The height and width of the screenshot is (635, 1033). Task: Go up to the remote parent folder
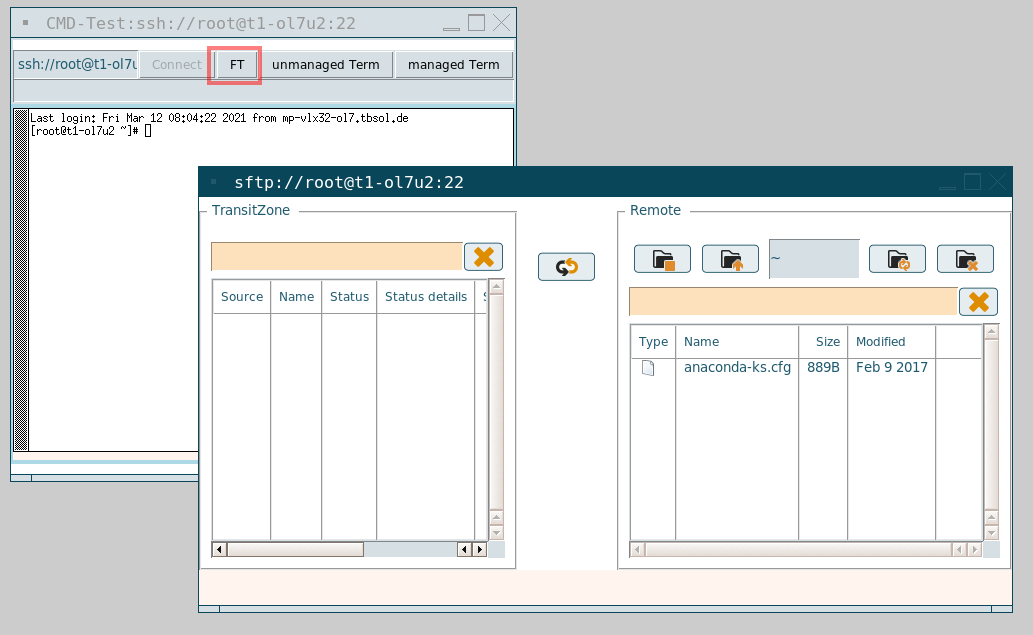click(x=730, y=259)
